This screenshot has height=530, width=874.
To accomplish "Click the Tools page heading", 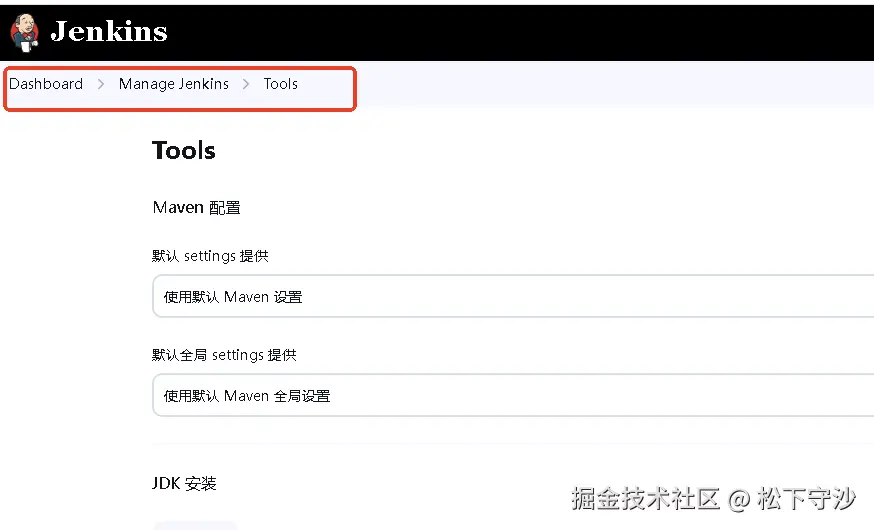I will (183, 150).
